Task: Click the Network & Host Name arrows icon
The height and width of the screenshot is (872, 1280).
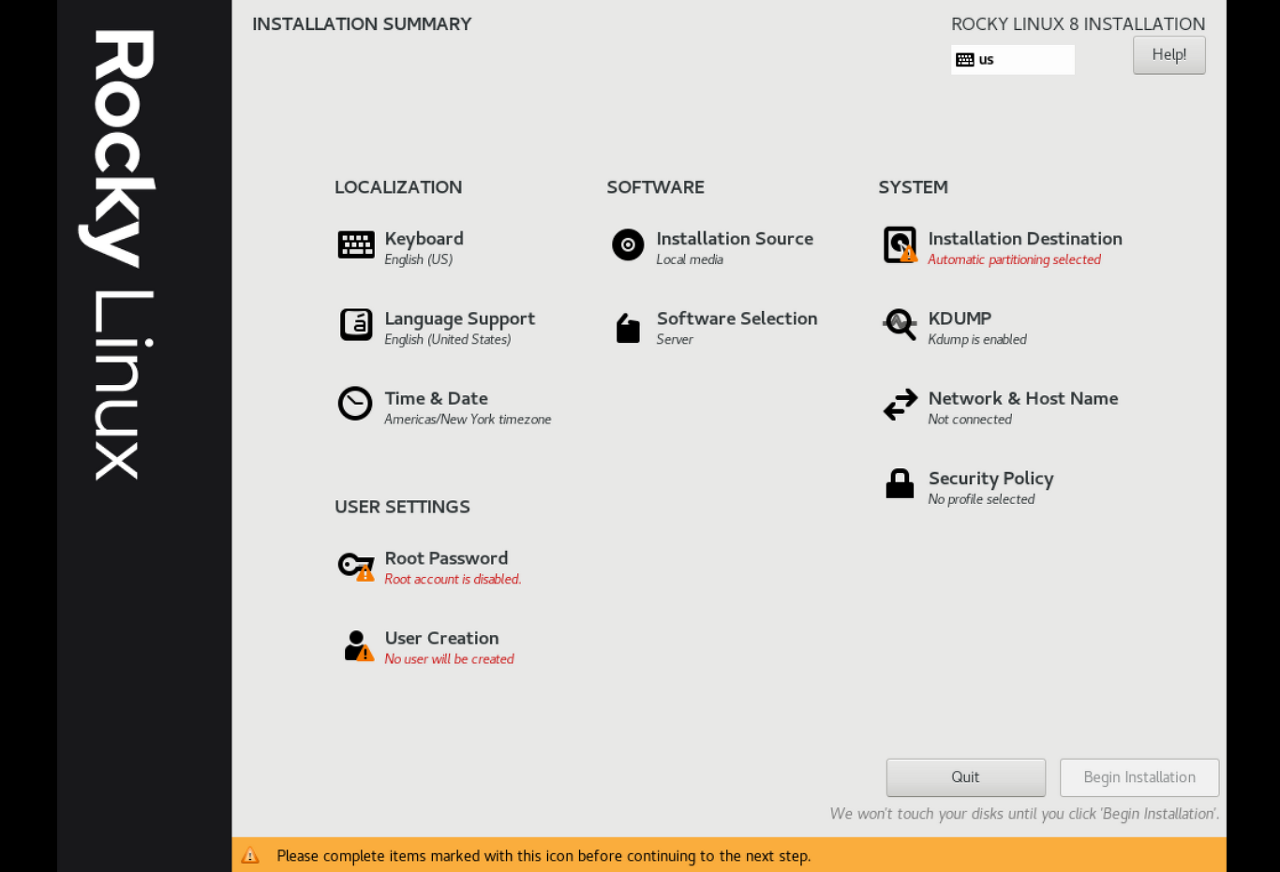Action: pyautogui.click(x=900, y=405)
